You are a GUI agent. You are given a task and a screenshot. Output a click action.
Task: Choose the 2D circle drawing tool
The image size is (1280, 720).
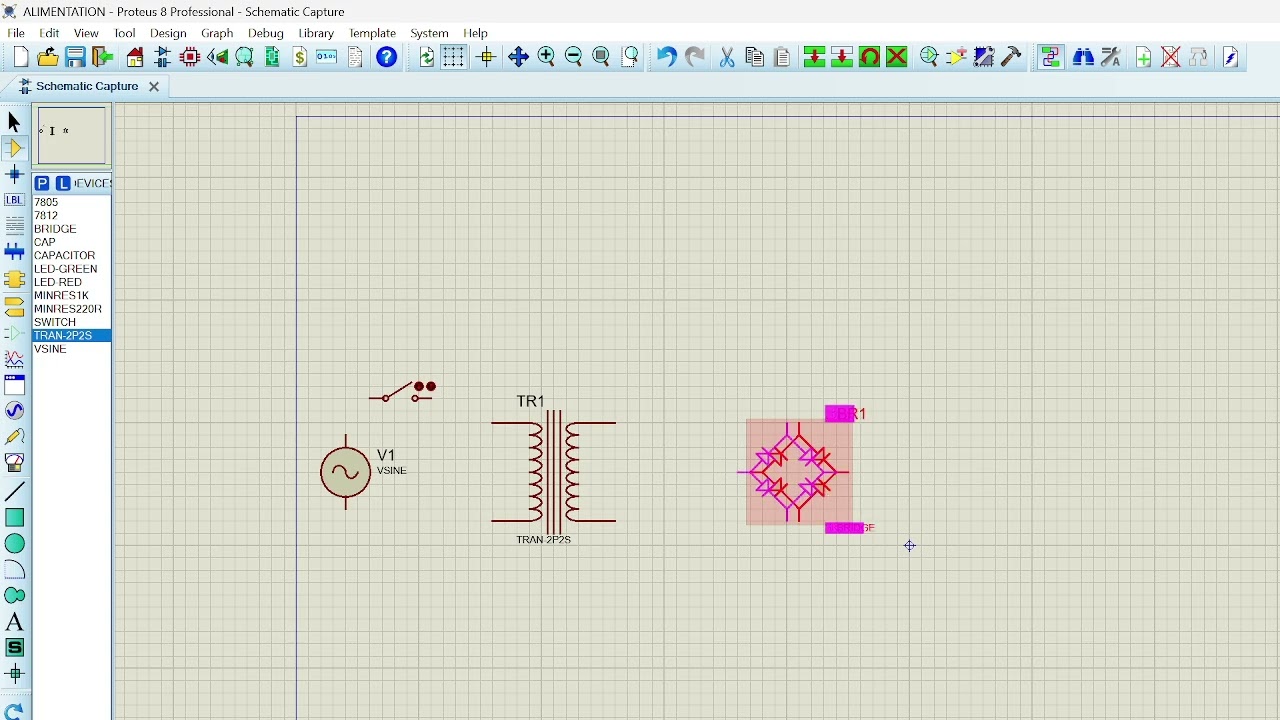[14, 543]
